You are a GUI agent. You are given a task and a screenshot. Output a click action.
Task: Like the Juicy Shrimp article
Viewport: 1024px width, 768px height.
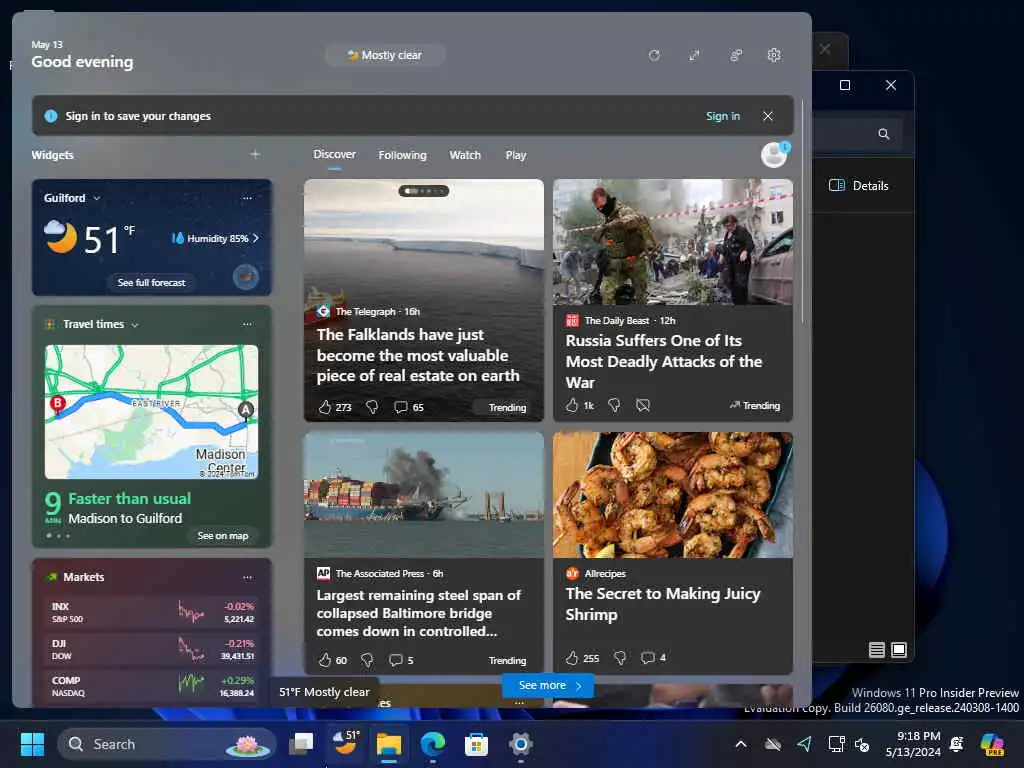coord(572,658)
